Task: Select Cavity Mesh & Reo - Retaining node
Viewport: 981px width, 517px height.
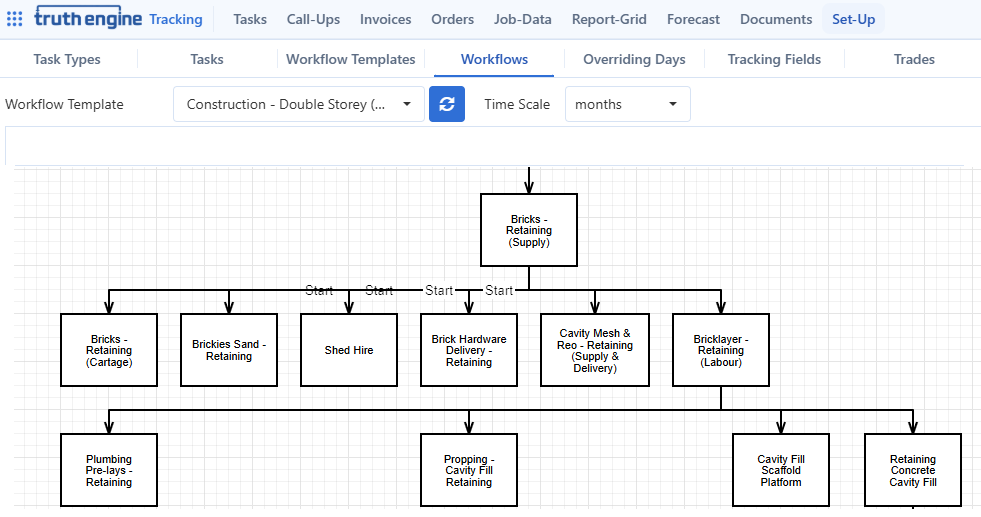Action: [x=595, y=350]
